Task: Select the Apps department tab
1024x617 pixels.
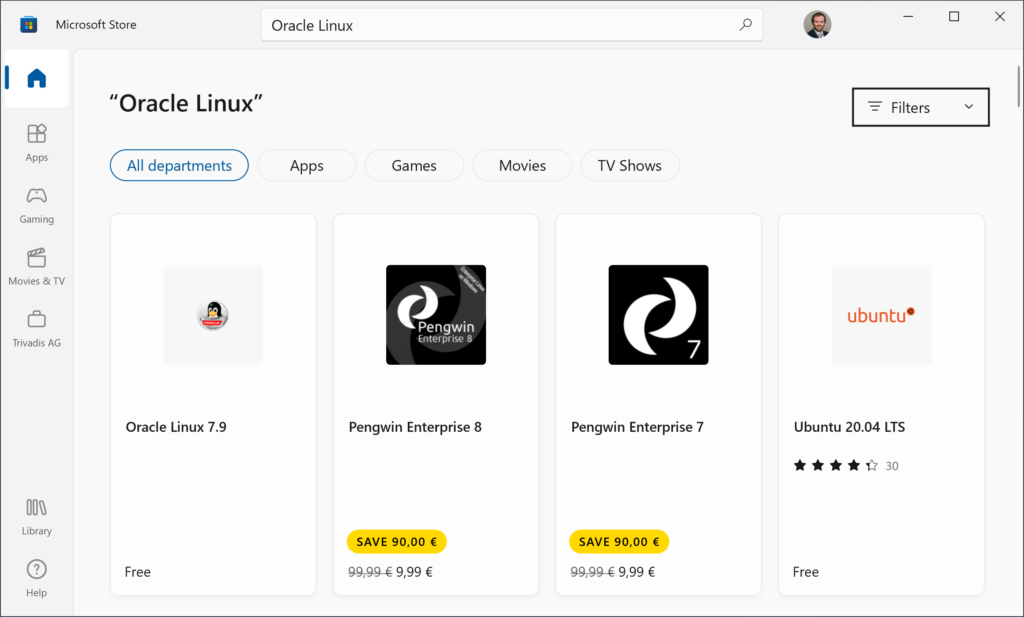Action: coord(306,165)
